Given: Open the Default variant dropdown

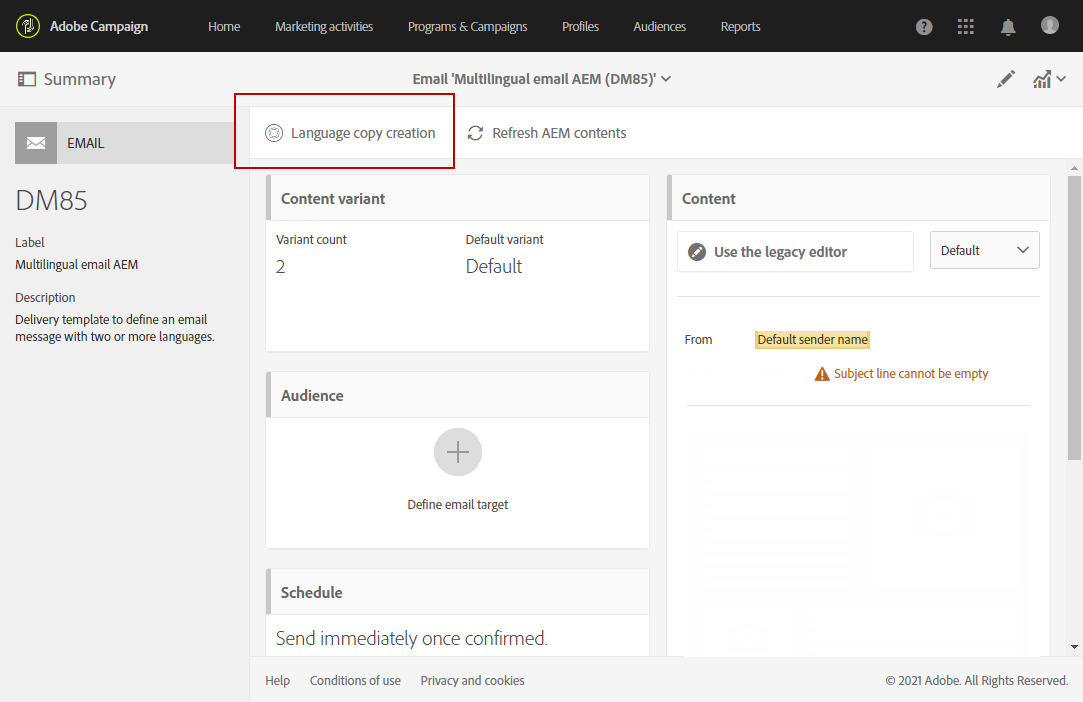Looking at the screenshot, I should click(x=984, y=250).
